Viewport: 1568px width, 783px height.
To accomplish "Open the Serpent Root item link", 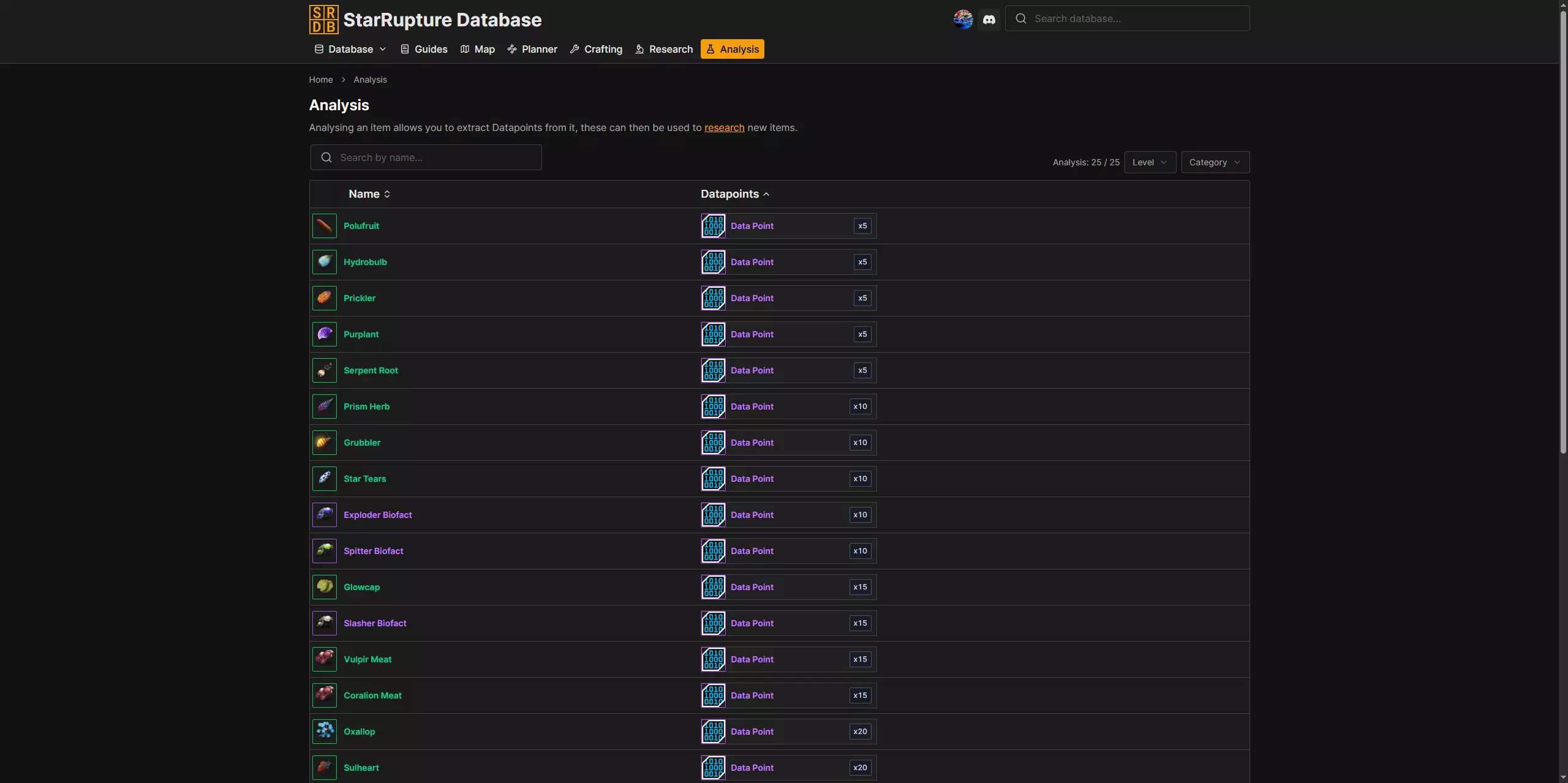I will (371, 370).
